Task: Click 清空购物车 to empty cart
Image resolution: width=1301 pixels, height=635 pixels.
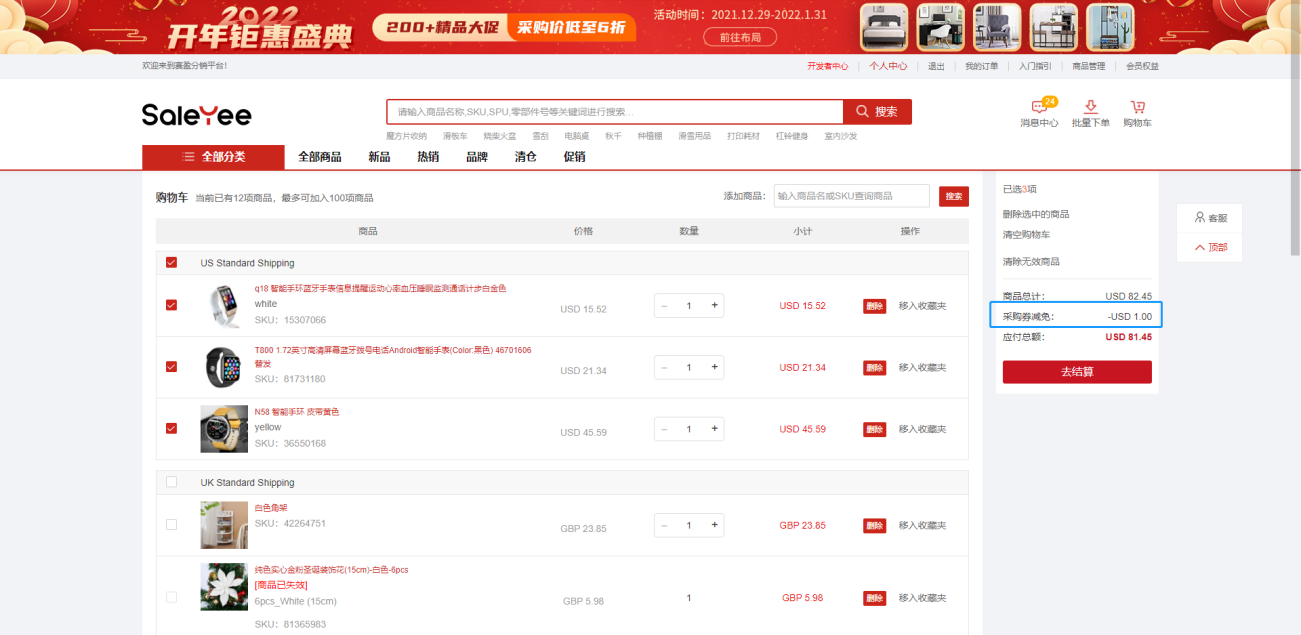Action: (1026, 235)
